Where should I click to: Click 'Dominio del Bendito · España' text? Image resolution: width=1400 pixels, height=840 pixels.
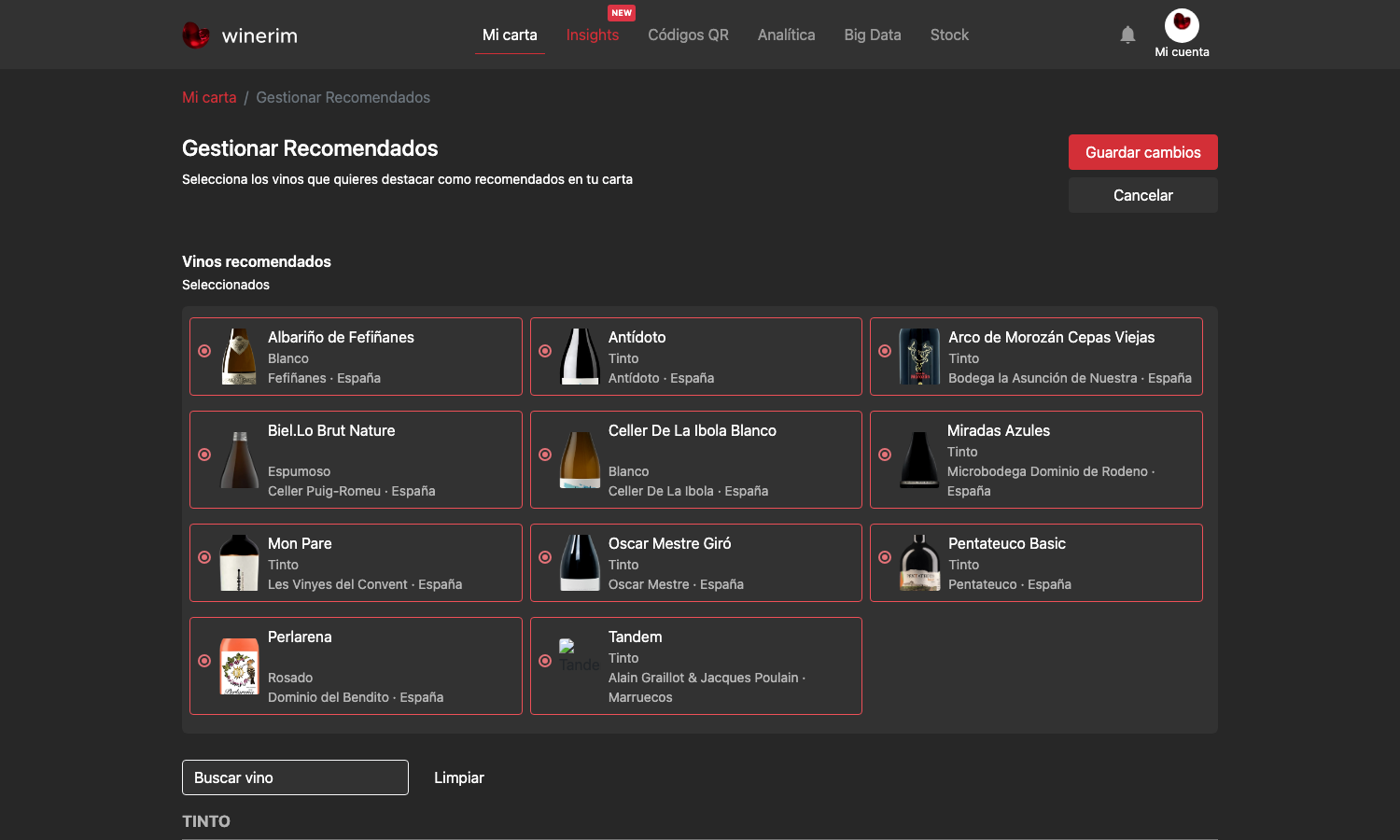[356, 697]
